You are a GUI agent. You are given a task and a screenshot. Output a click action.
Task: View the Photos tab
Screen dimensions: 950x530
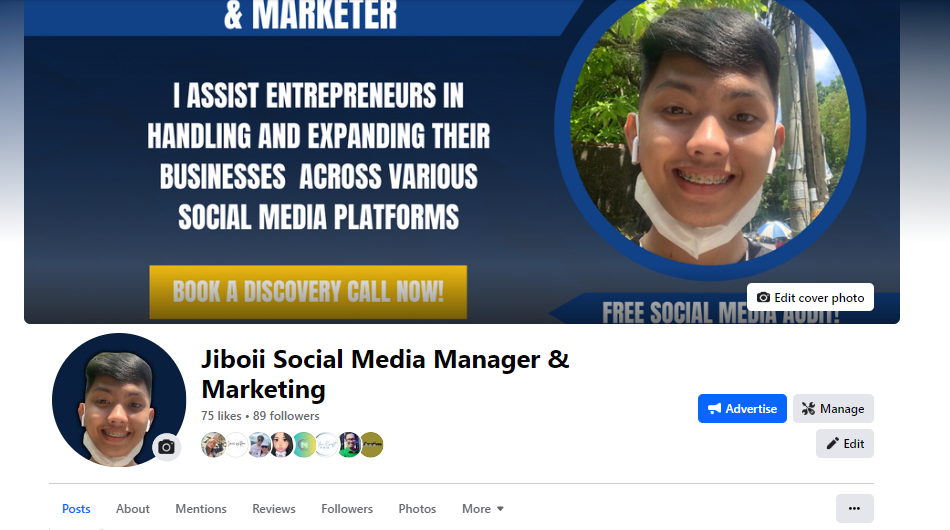[x=417, y=509]
